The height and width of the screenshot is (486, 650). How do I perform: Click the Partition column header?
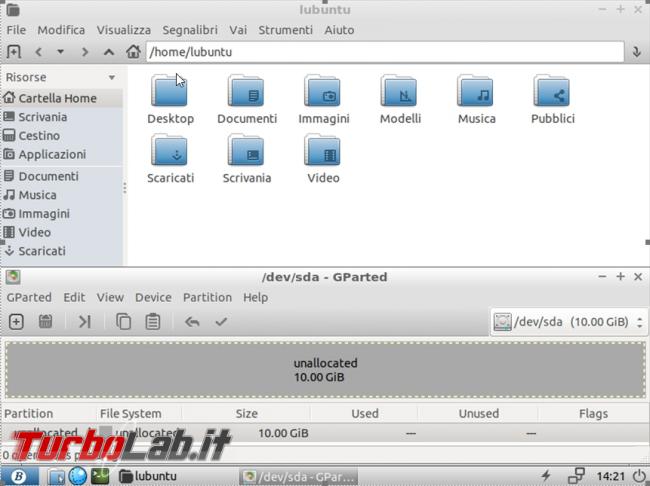47,413
